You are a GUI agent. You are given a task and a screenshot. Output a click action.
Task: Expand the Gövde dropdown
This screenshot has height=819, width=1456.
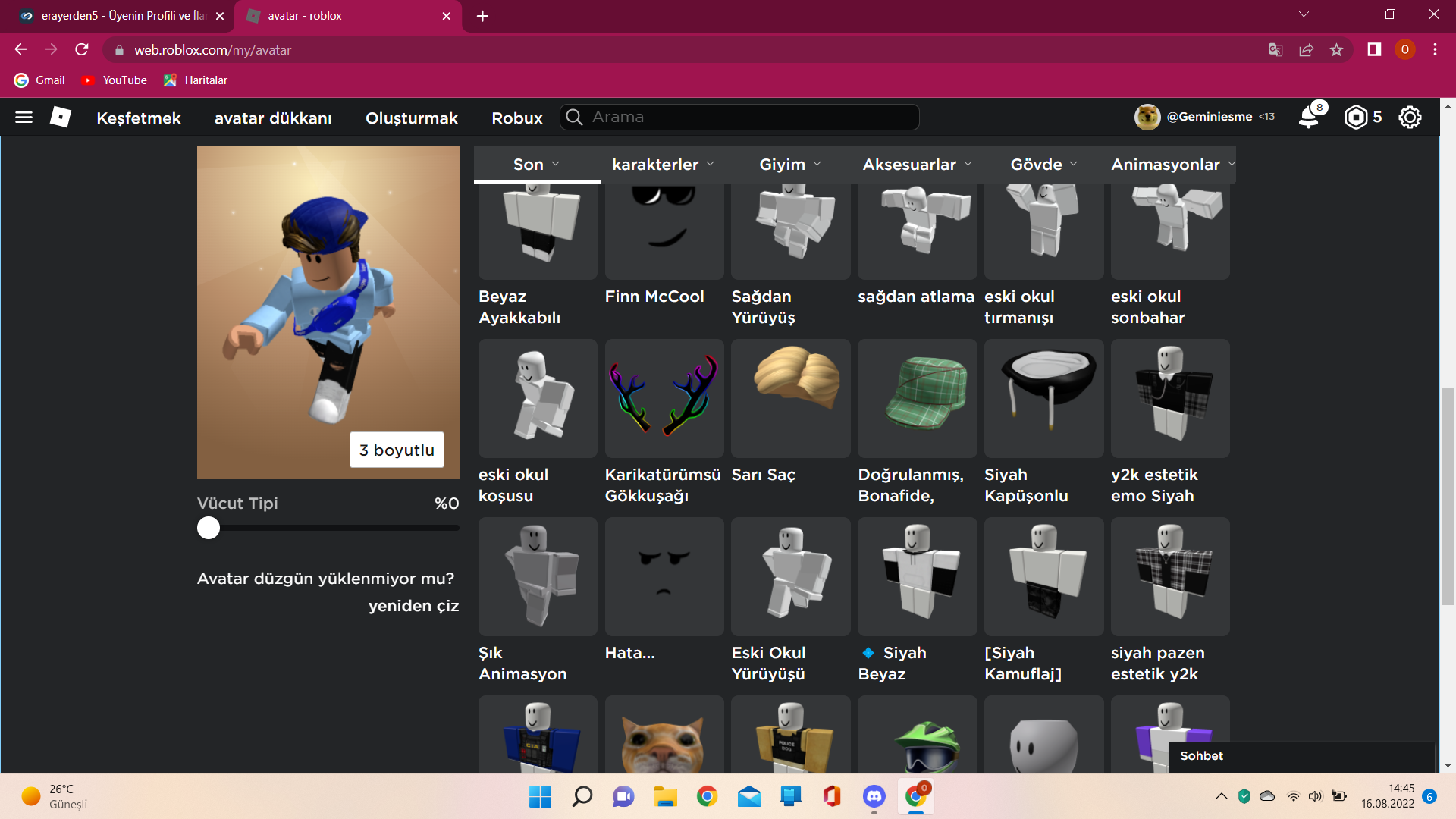(x=1043, y=165)
